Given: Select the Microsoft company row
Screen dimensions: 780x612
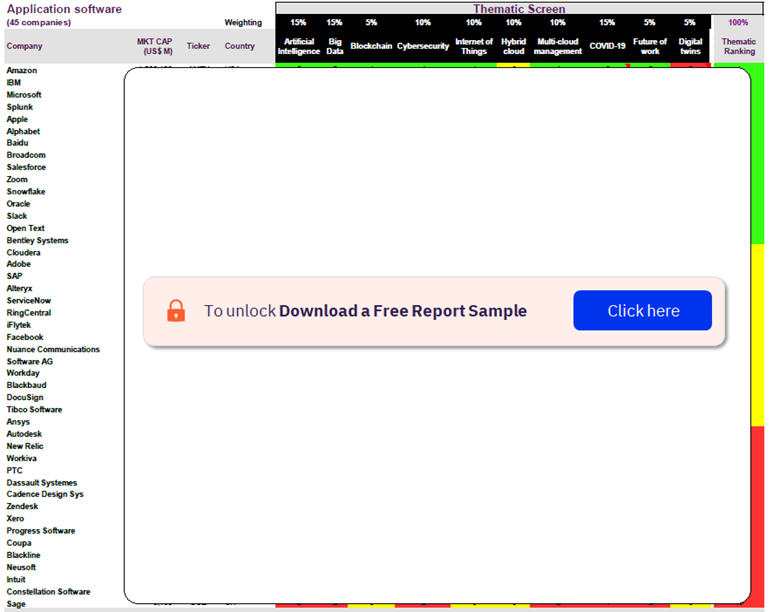Looking at the screenshot, I should (24, 95).
